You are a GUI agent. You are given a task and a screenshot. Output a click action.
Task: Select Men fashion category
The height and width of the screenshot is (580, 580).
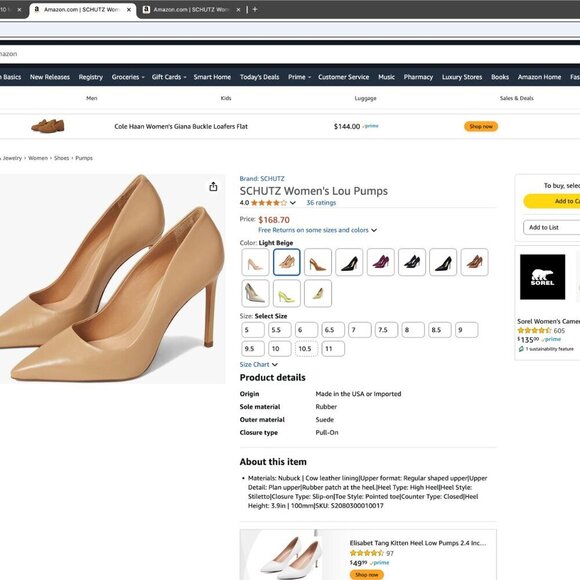tap(92, 98)
